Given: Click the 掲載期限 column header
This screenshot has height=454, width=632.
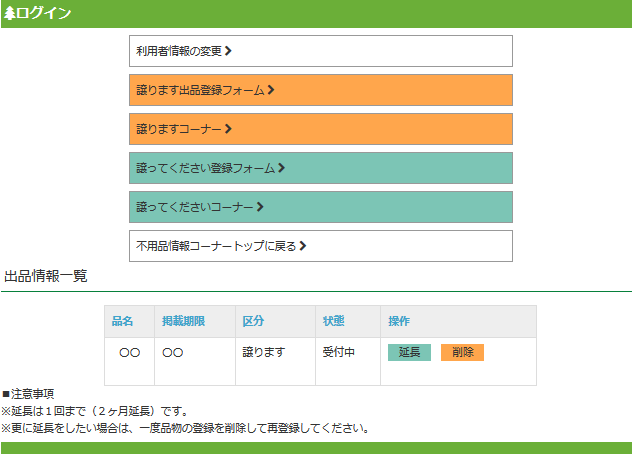Looking at the screenshot, I should tap(183, 321).
